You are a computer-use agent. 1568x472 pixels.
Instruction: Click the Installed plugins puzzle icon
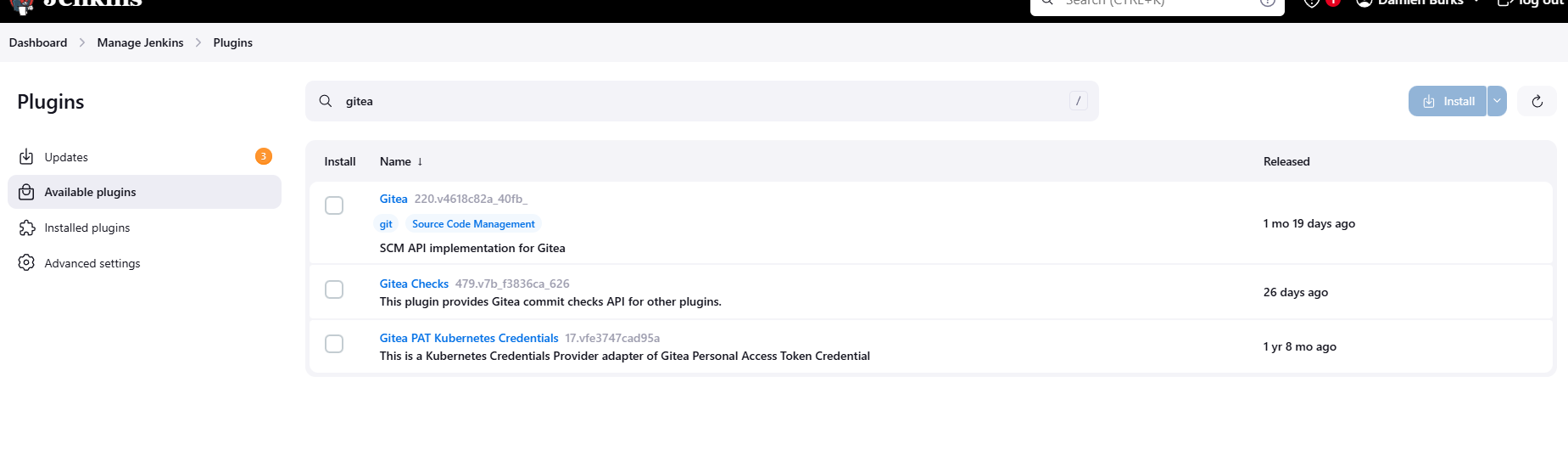pos(26,228)
